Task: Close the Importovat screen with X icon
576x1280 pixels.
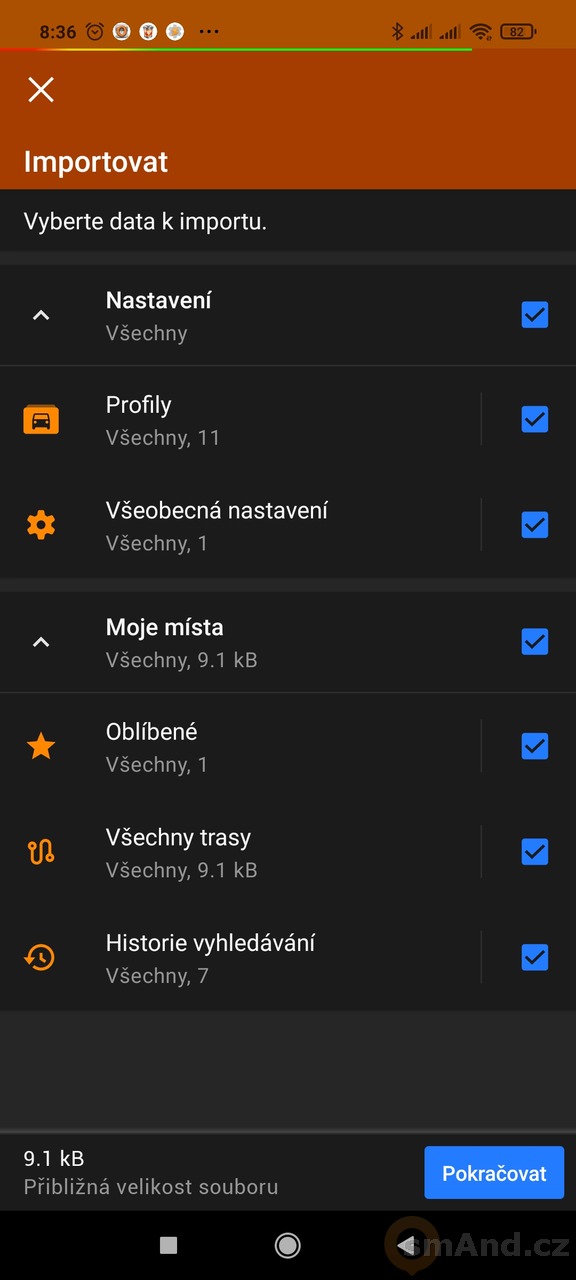Action: tap(41, 90)
